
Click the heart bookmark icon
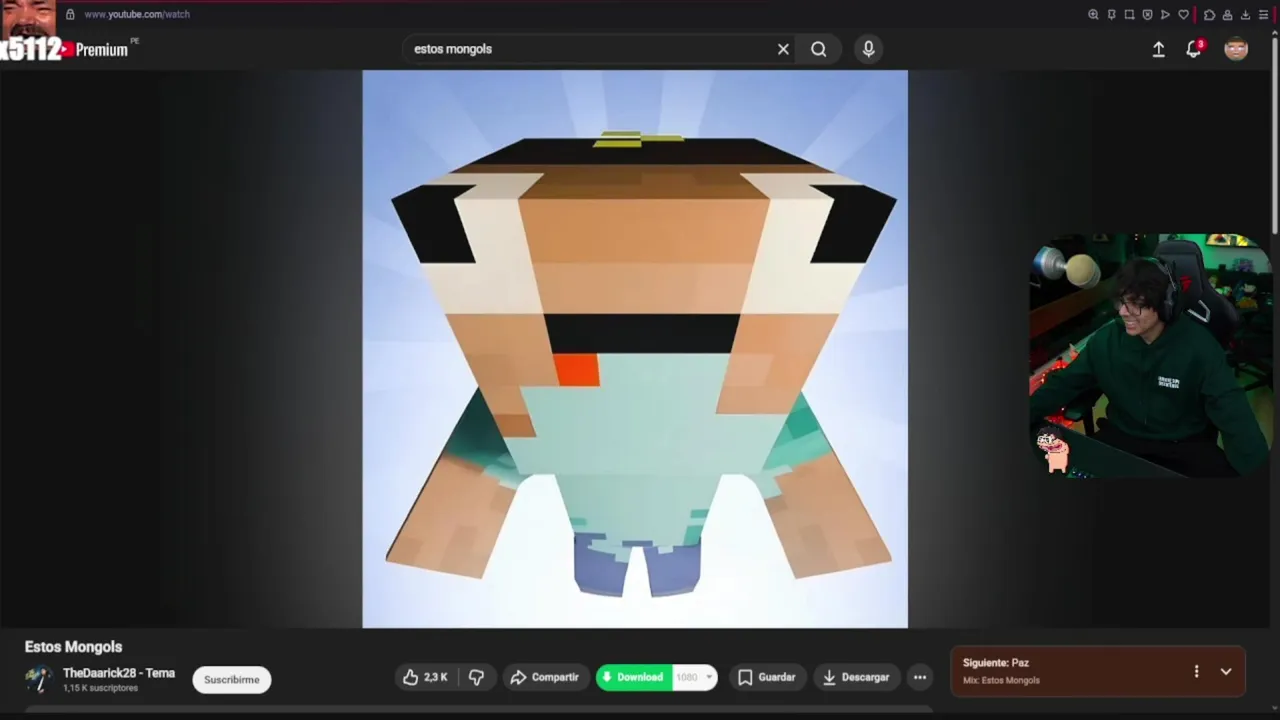pos(1184,15)
